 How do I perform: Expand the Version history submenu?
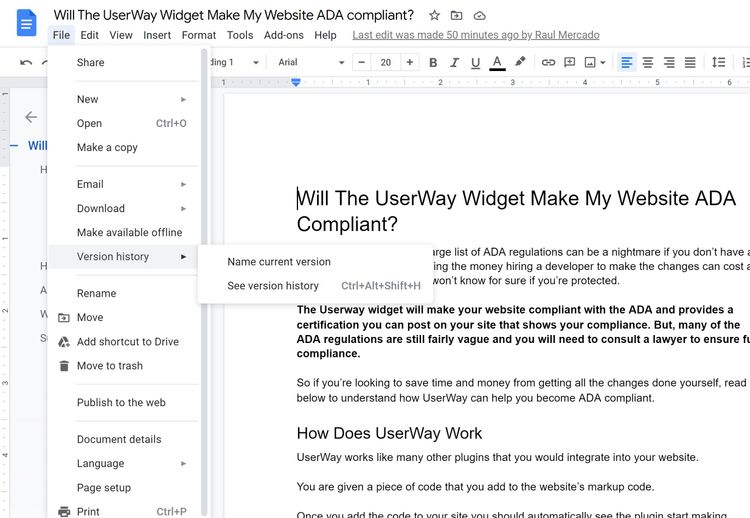pyautogui.click(x=123, y=256)
